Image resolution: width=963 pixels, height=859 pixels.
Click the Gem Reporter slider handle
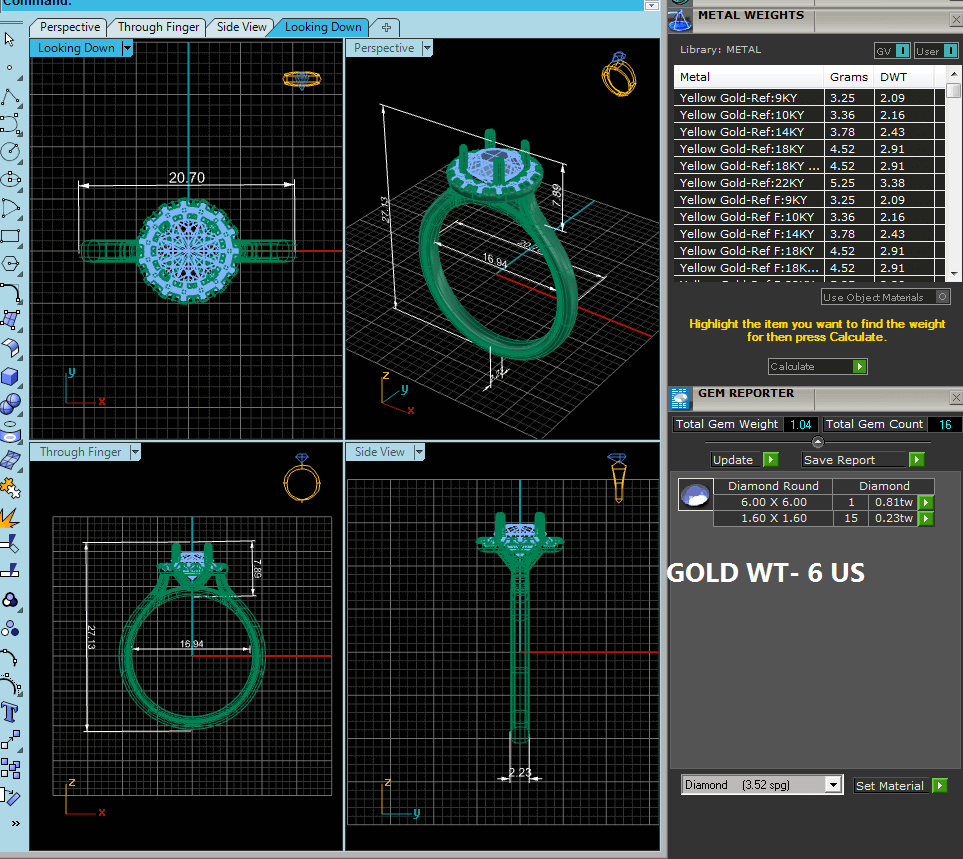[817, 442]
